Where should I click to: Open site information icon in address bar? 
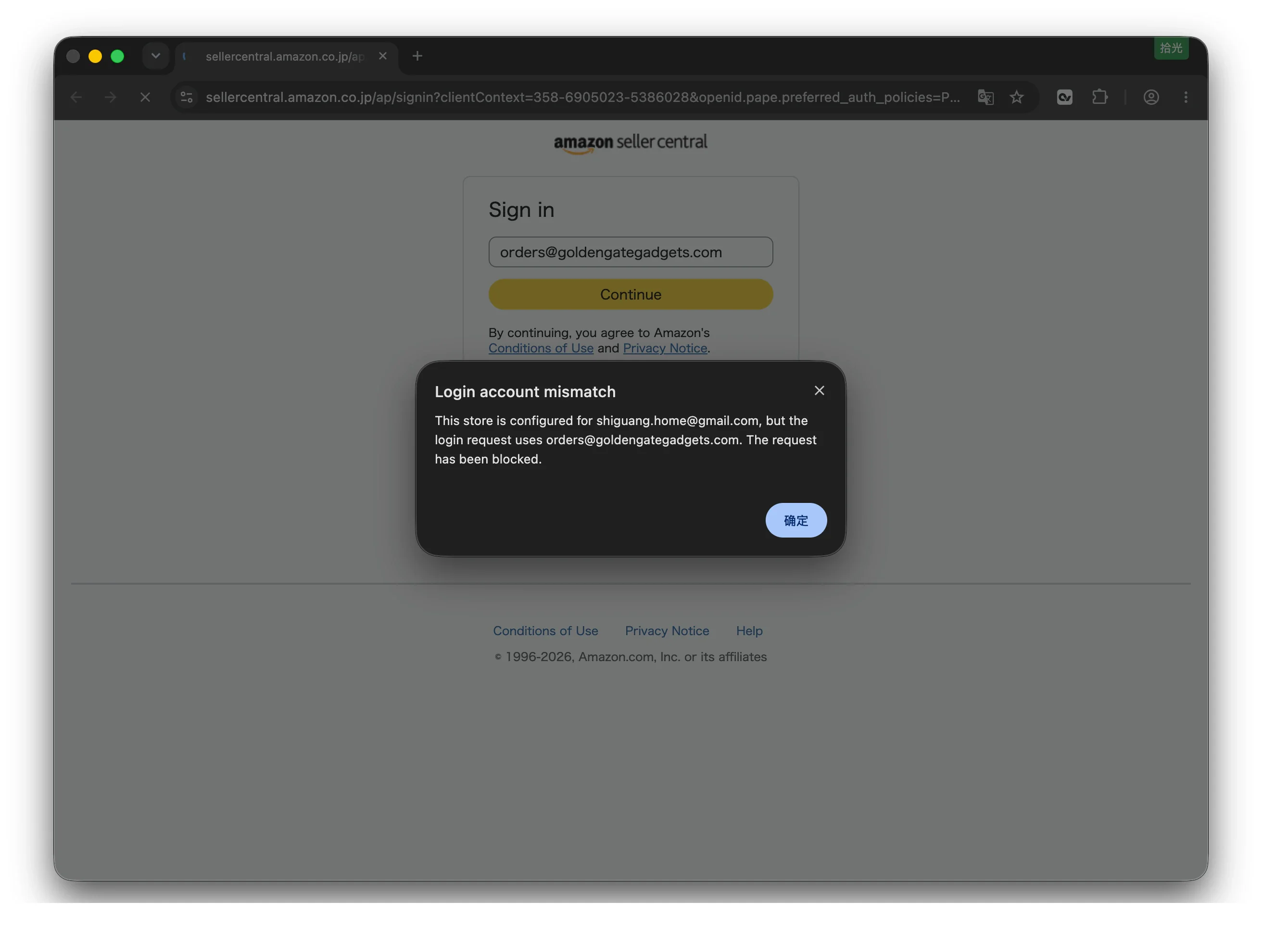tap(187, 98)
